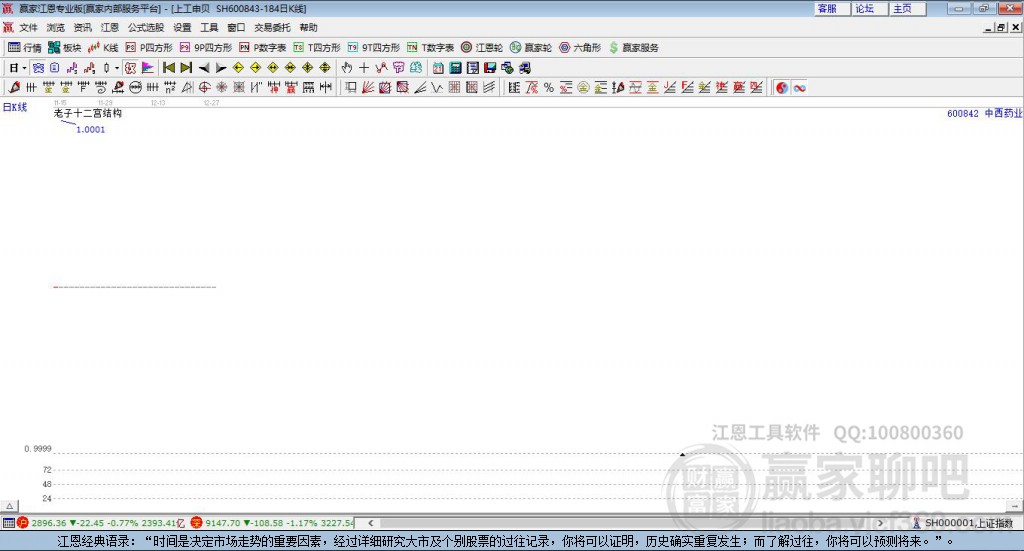Click the 0.9999 axis value
This screenshot has width=1024, height=551.
coord(38,449)
